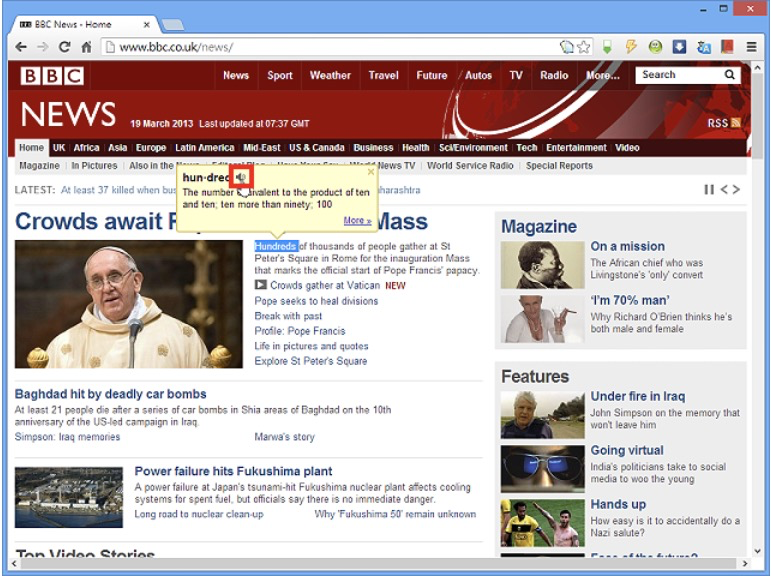Expand the More… menu

603,75
